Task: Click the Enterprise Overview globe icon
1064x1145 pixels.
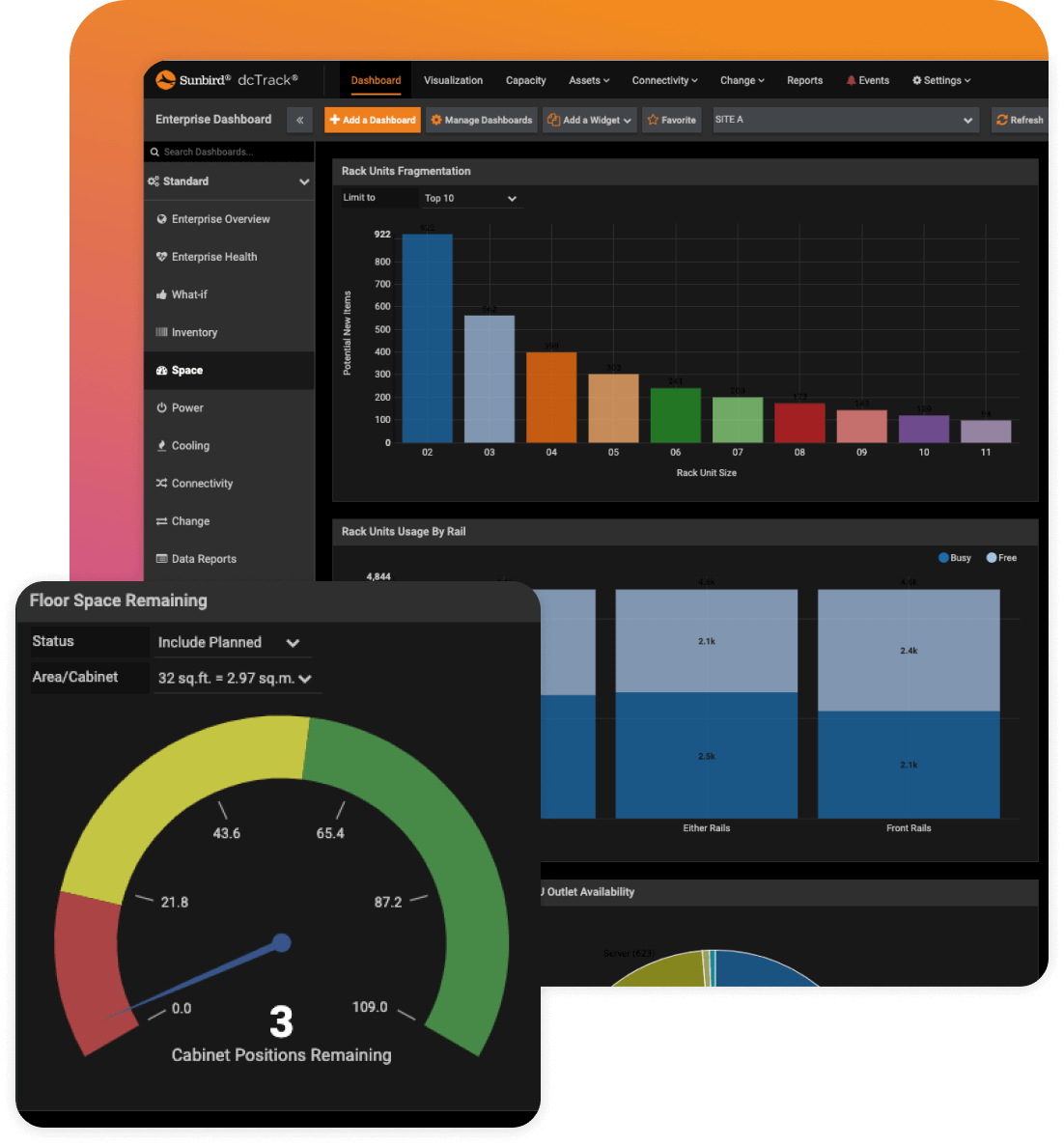Action: (161, 219)
